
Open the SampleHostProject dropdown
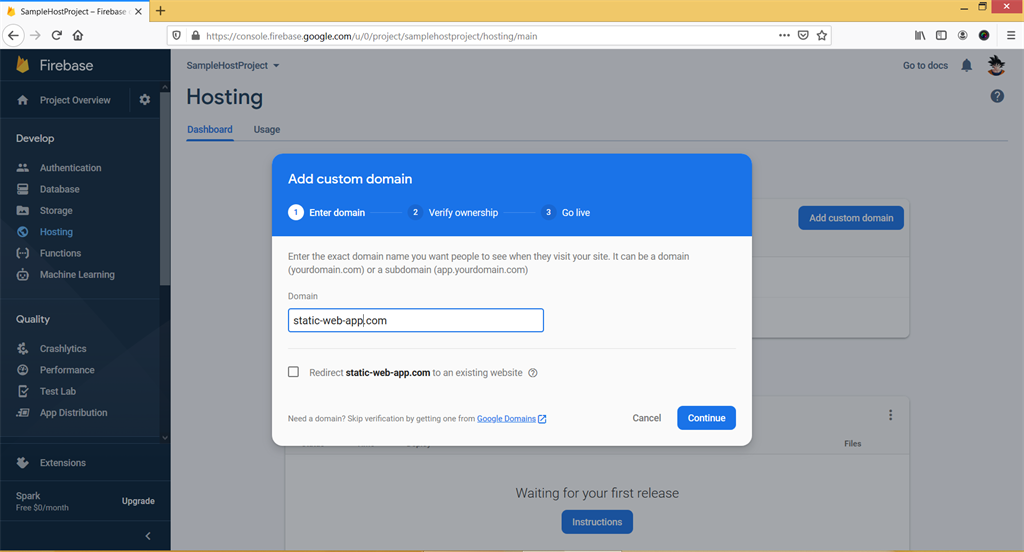coord(233,65)
